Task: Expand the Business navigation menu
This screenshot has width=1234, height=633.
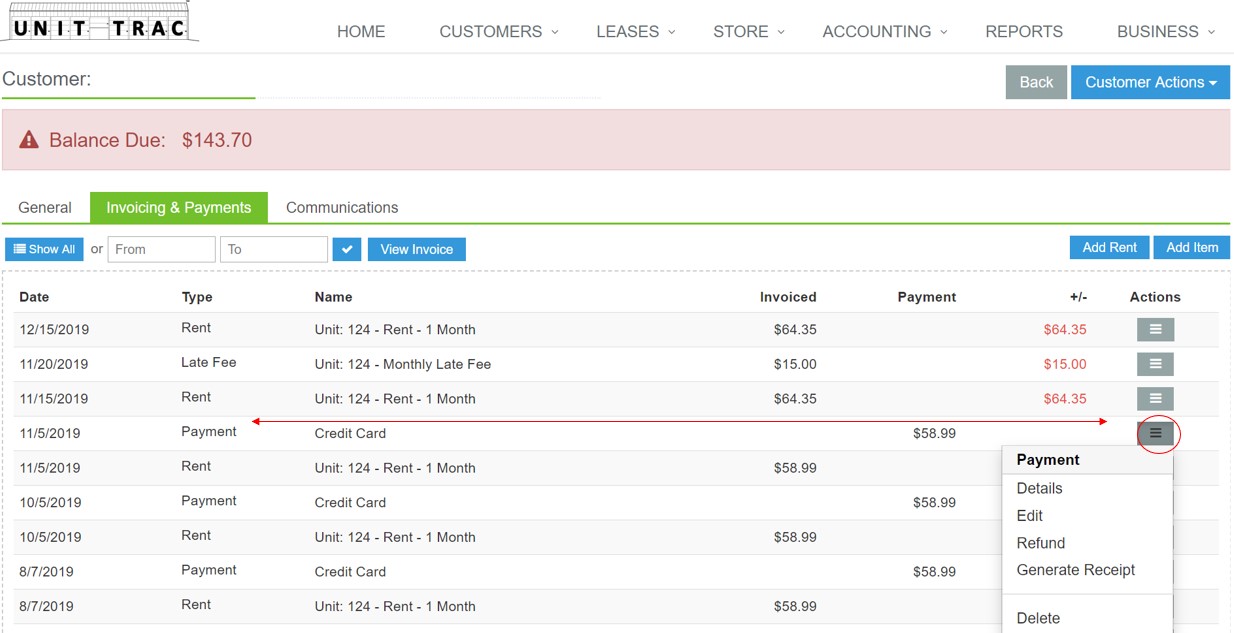Action: coord(1166,32)
